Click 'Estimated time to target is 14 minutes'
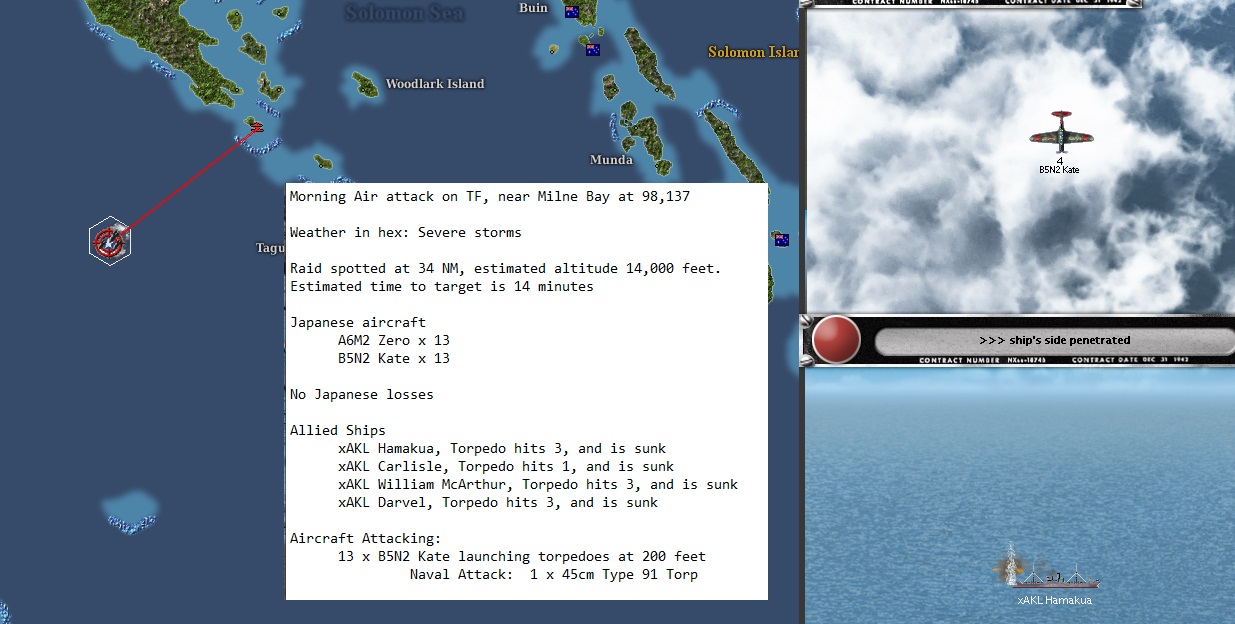The image size is (1235, 624). click(x=442, y=287)
